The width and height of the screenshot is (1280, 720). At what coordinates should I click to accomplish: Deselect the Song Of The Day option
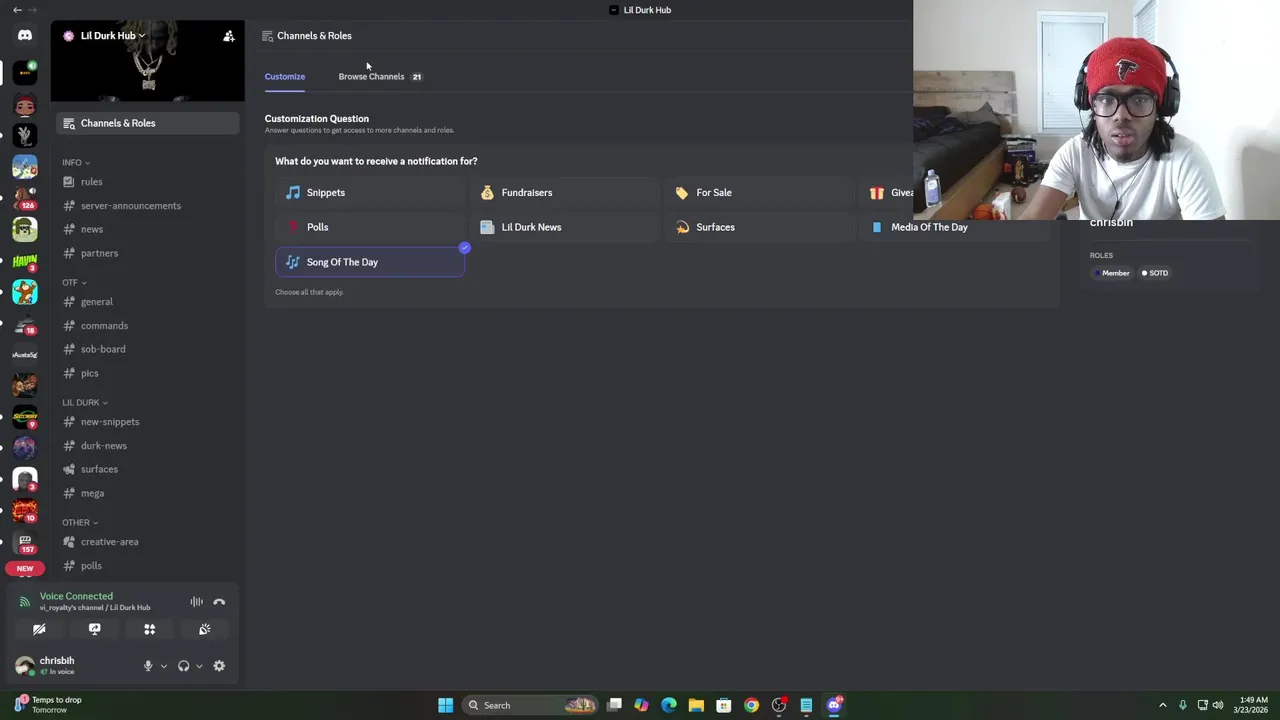coord(370,262)
